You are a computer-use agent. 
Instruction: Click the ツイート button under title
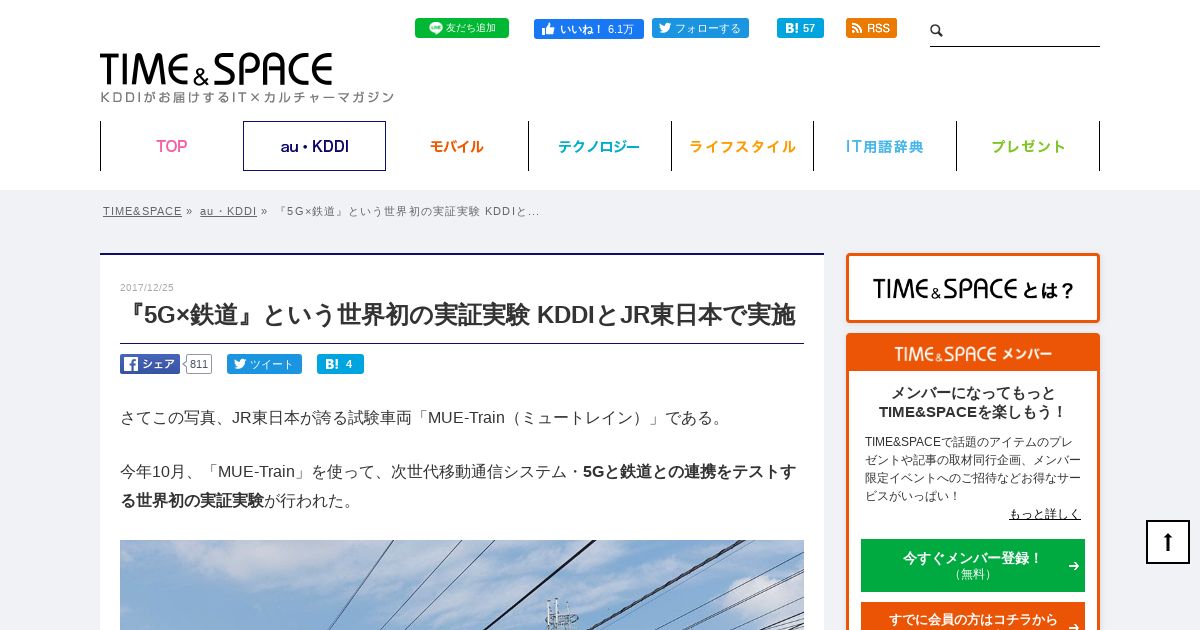(x=264, y=364)
